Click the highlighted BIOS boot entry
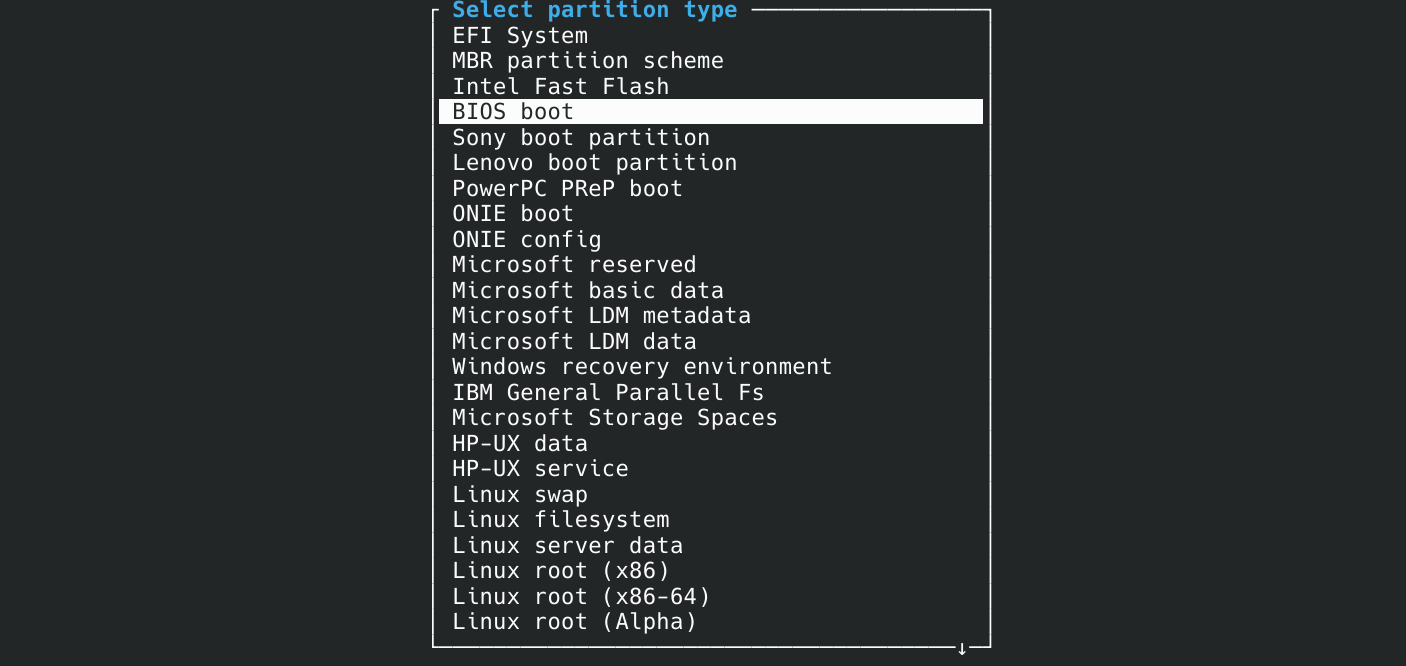 coord(512,111)
